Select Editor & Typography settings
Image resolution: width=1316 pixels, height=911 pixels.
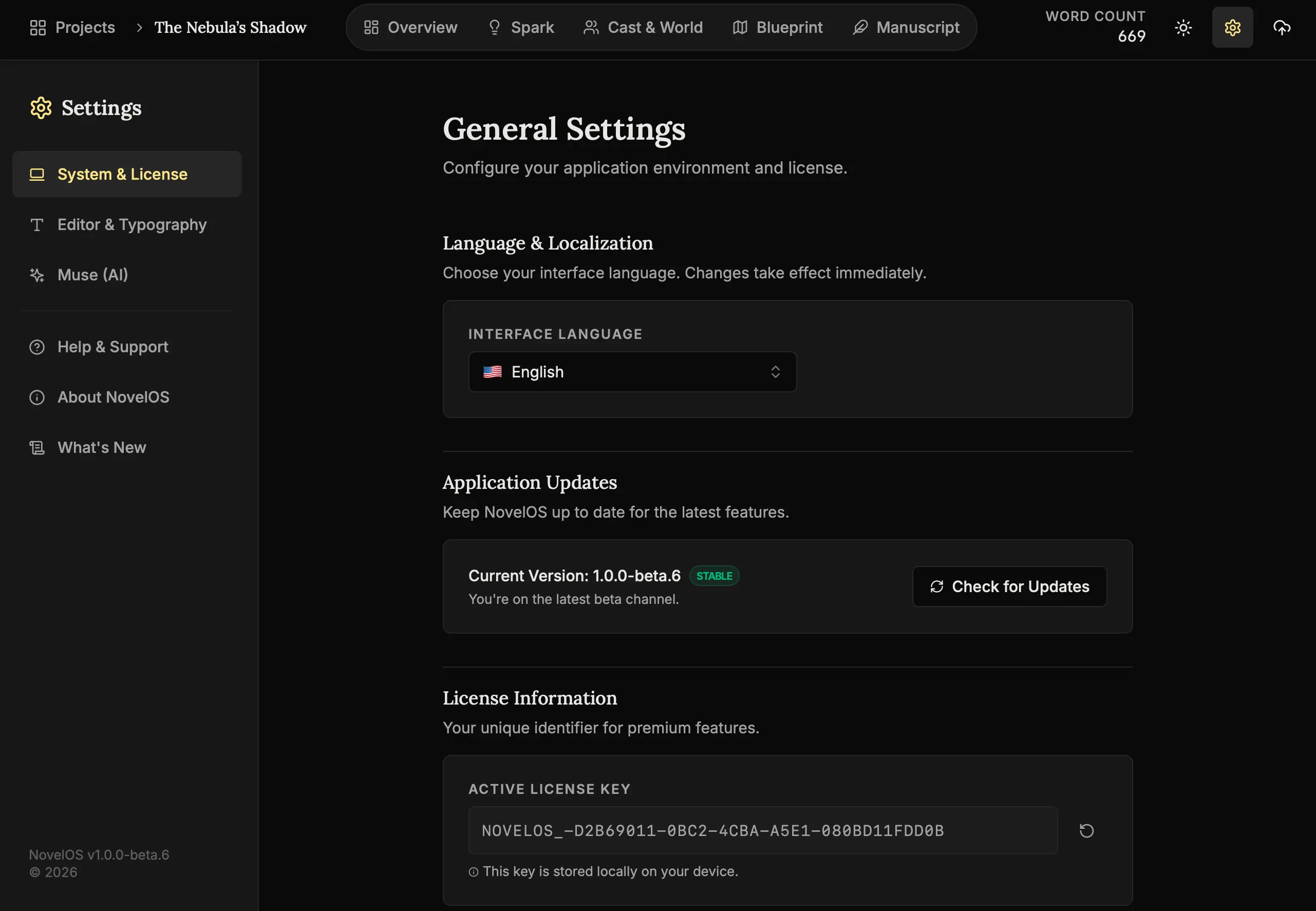(131, 224)
